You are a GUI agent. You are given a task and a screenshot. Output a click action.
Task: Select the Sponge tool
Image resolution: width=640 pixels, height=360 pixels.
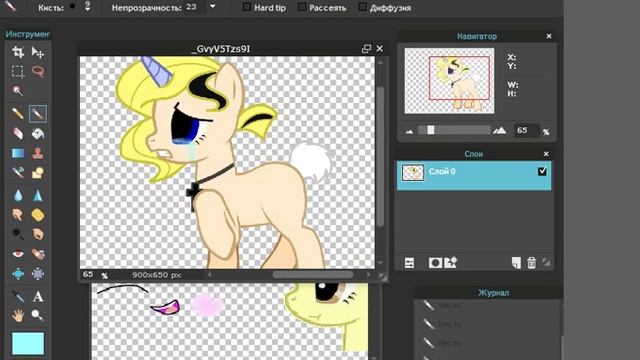coord(38,215)
